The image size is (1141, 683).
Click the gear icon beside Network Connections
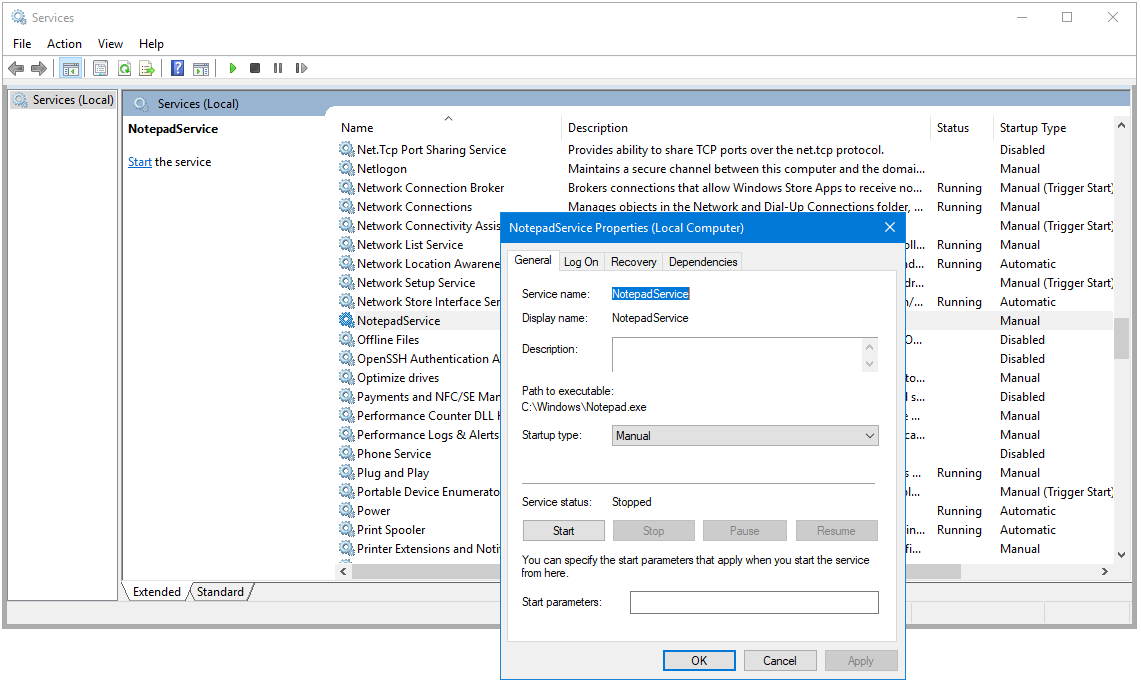pyautogui.click(x=346, y=207)
